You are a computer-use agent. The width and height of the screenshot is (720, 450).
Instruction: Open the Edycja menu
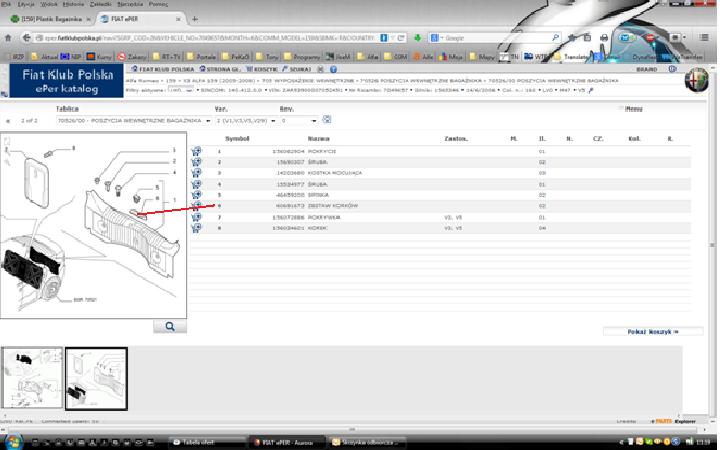pyautogui.click(x=26, y=4)
